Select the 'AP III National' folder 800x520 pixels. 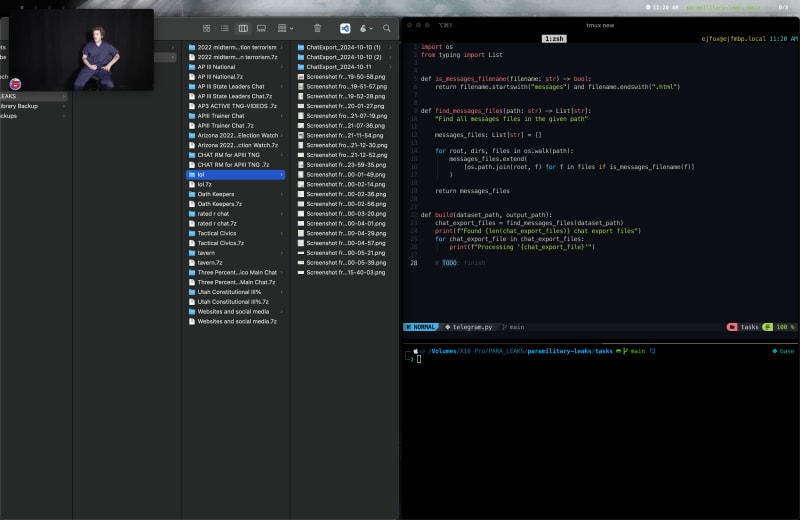coord(236,67)
